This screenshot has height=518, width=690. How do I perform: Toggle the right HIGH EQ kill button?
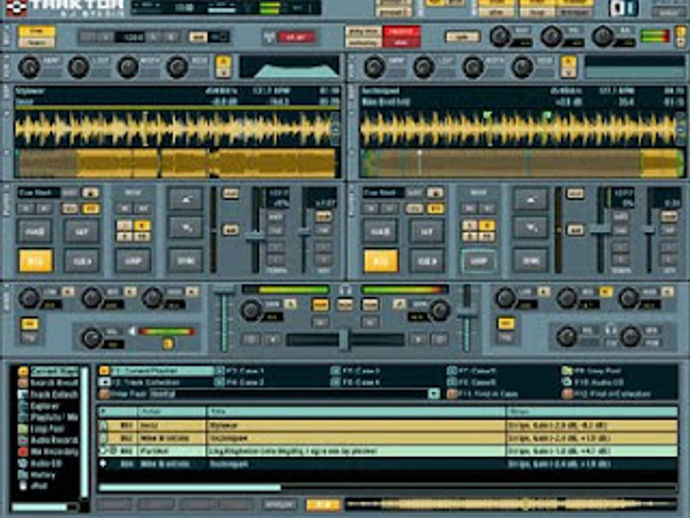668,292
